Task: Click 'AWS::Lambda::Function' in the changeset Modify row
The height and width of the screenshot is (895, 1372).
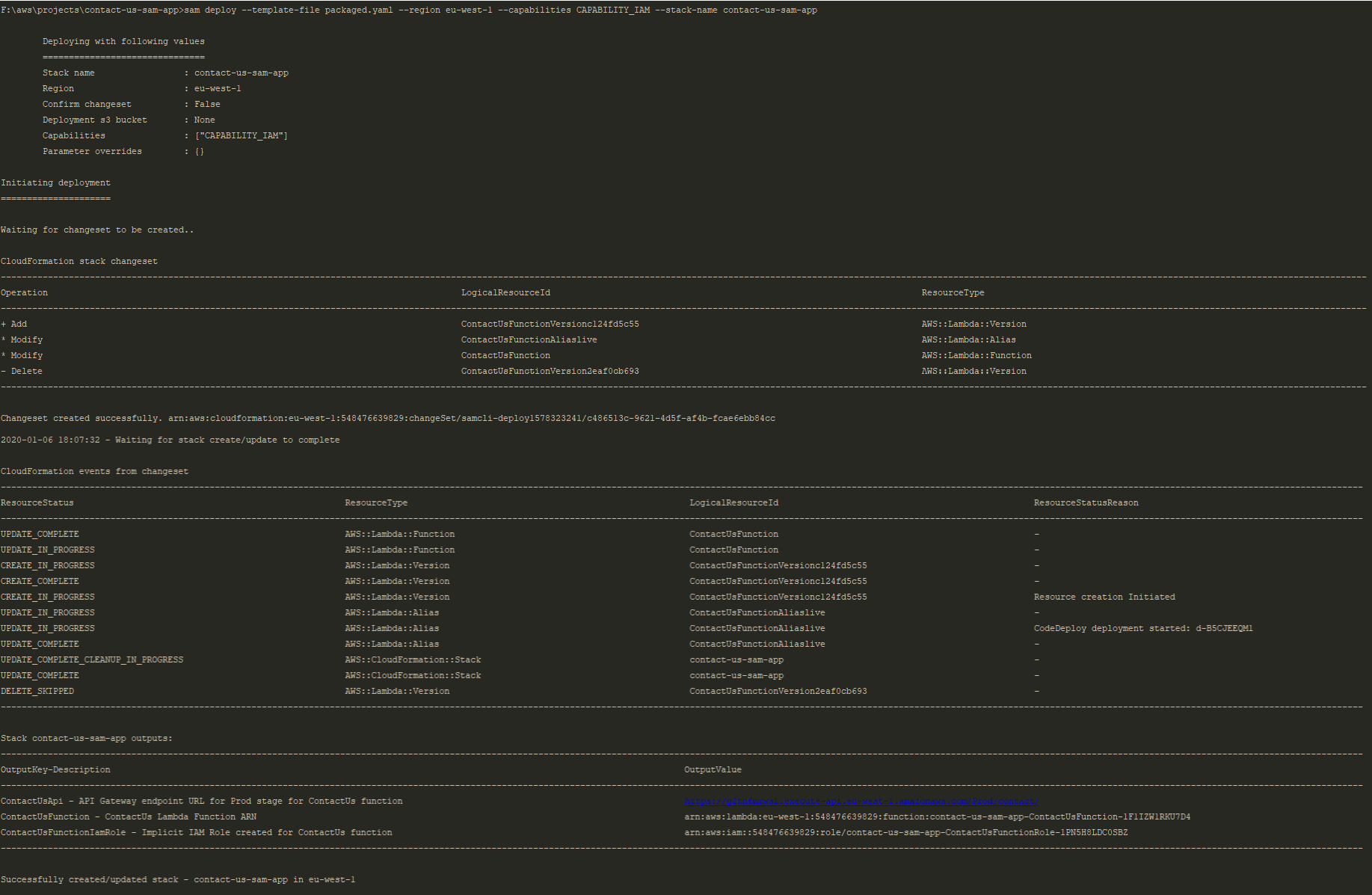Action: [x=976, y=356]
